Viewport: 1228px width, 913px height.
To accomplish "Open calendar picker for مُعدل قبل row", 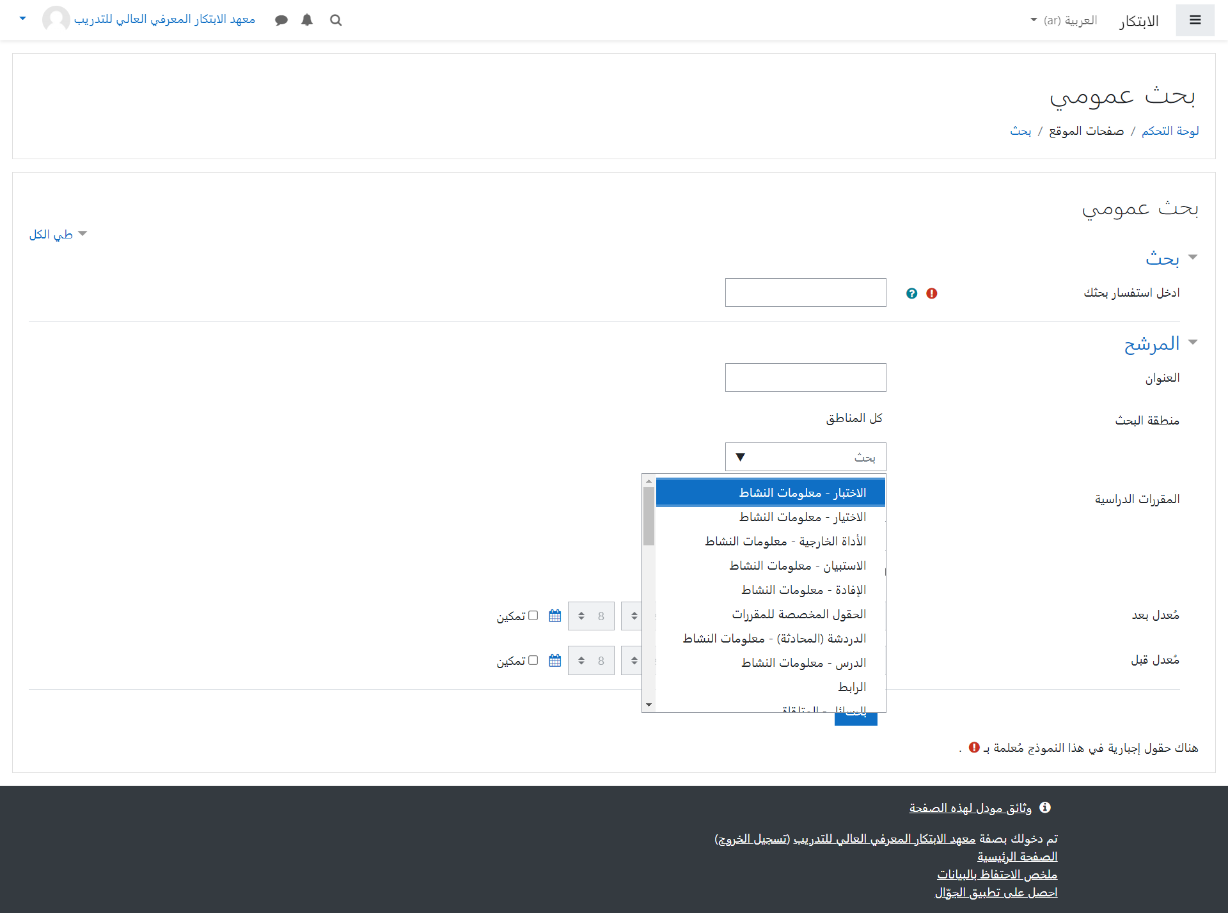I will pos(555,660).
